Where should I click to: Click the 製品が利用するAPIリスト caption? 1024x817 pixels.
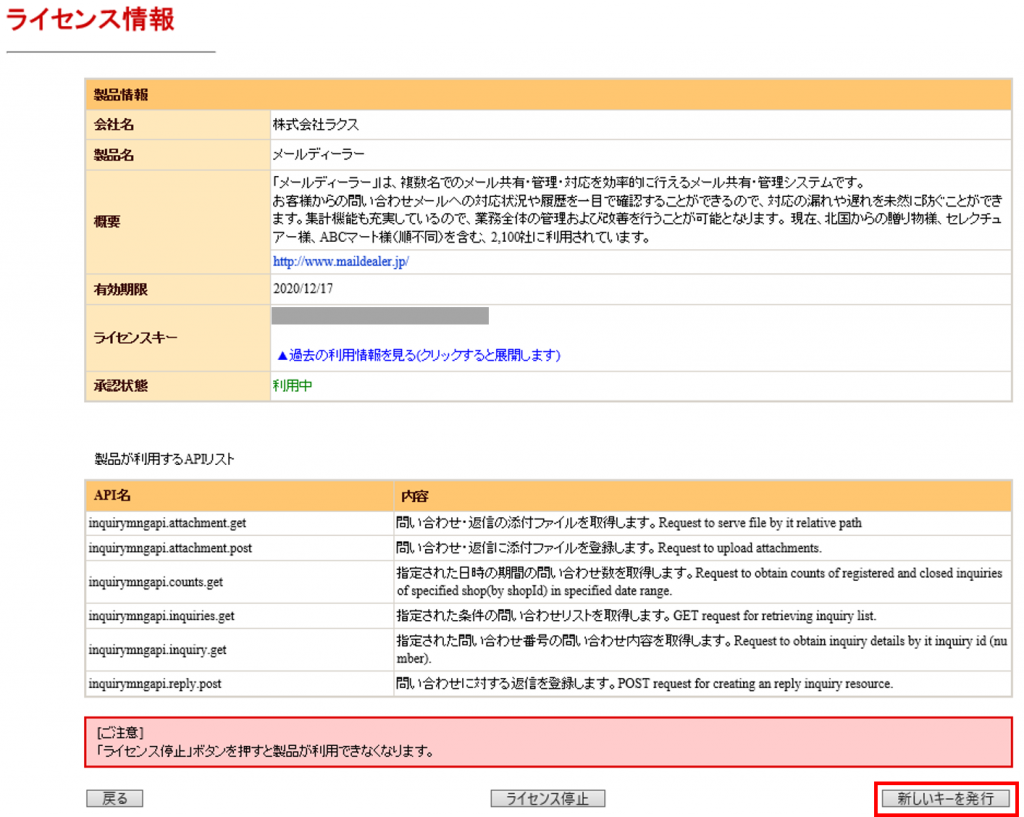tap(165, 459)
